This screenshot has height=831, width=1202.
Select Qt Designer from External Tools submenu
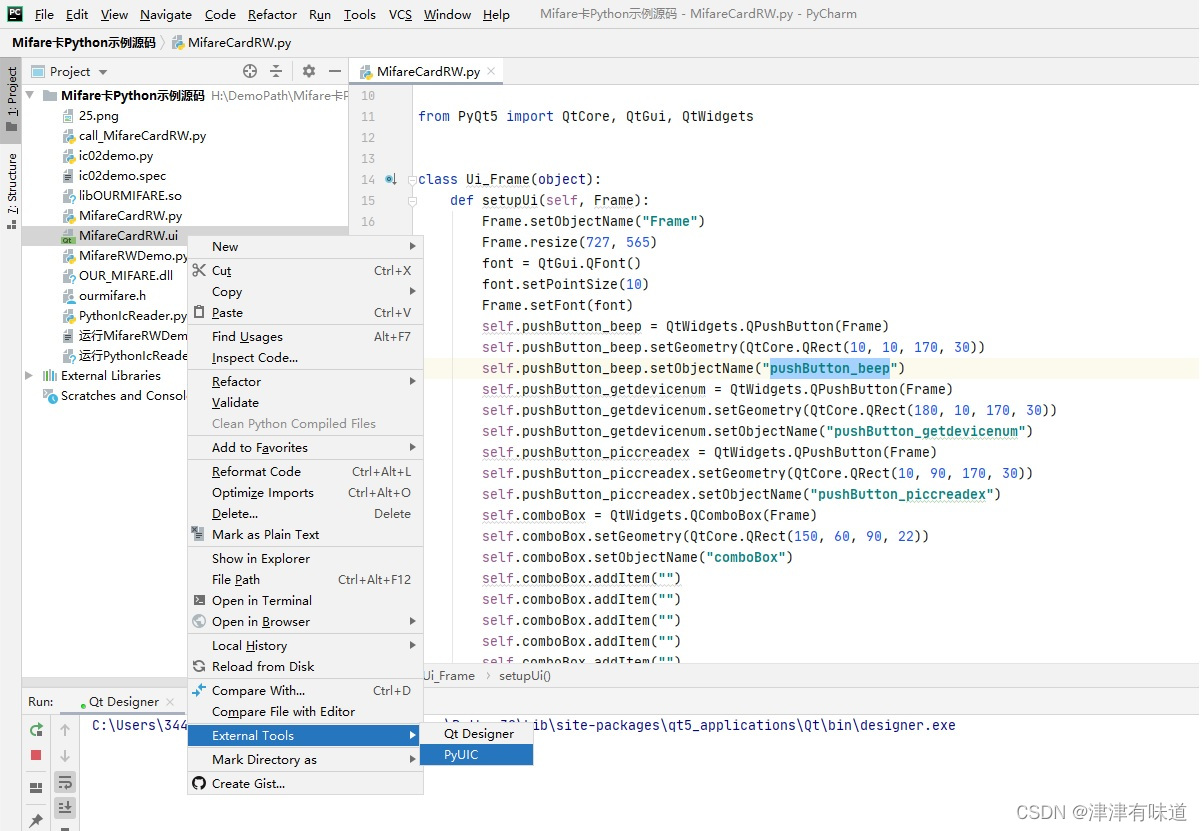coord(476,733)
